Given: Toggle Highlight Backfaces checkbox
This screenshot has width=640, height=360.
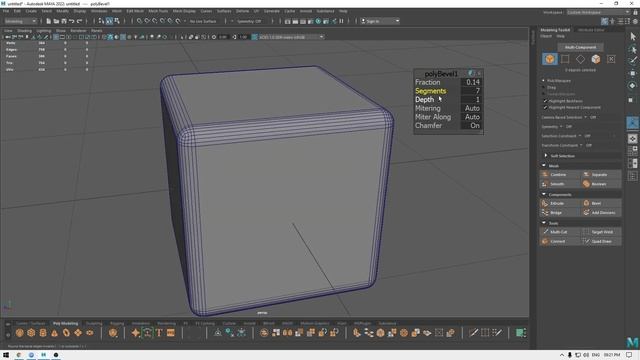Looking at the screenshot, I should (545, 101).
